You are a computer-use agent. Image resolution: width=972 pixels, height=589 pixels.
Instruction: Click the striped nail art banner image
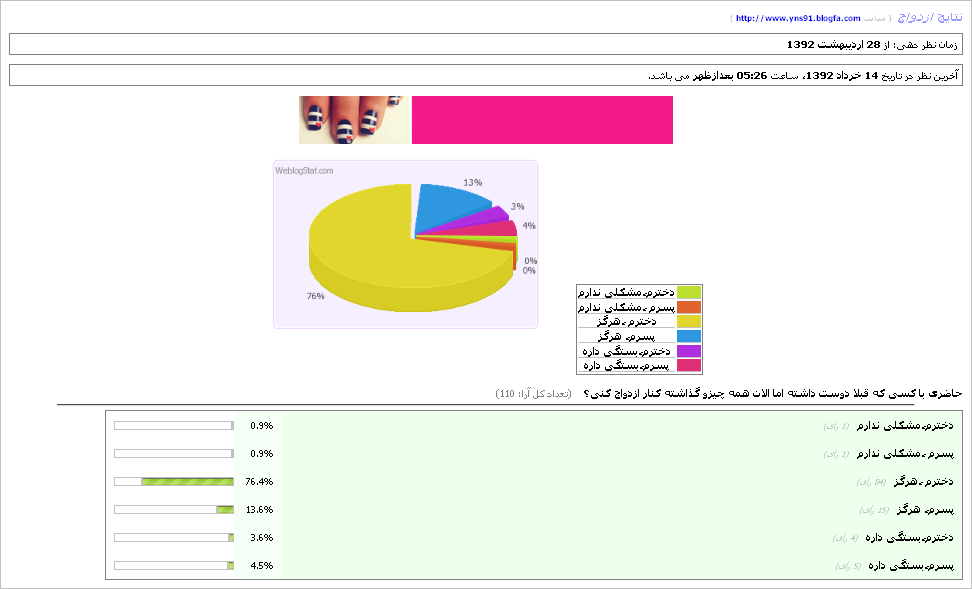point(354,120)
